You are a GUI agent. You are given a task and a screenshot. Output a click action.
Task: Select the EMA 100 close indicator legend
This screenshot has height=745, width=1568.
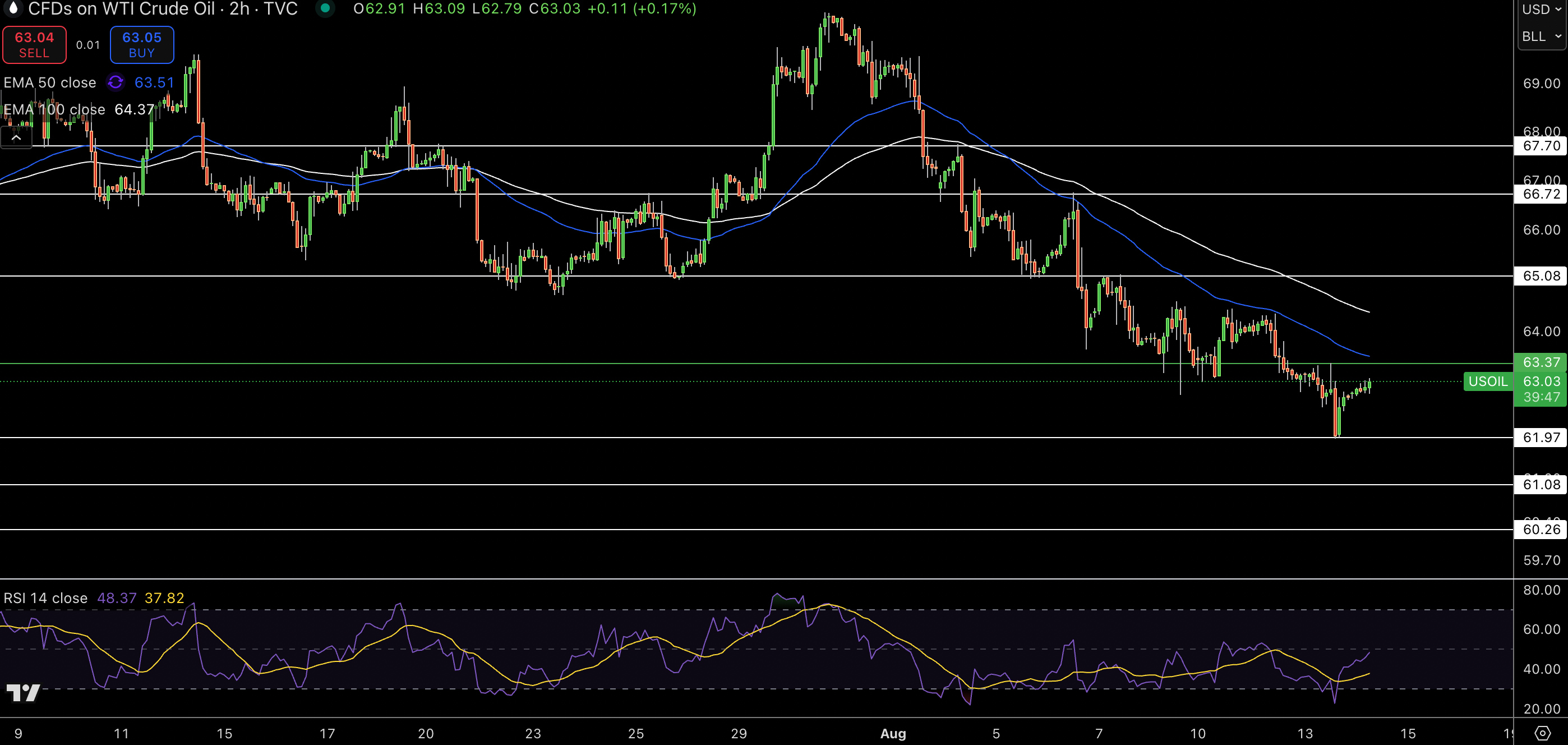click(55, 109)
